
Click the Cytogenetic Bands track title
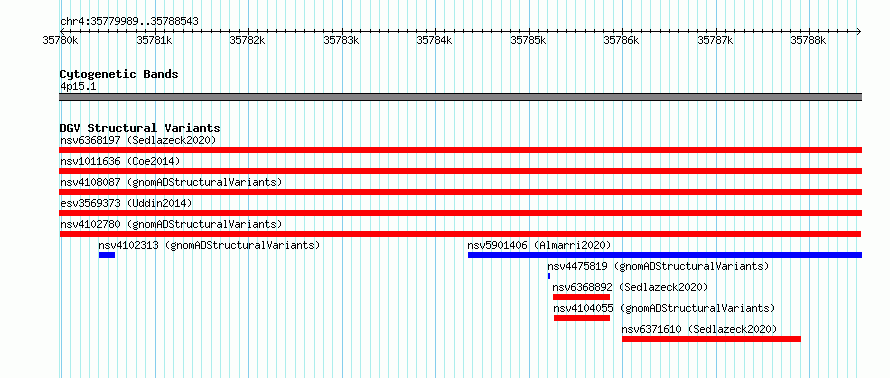click(x=119, y=74)
